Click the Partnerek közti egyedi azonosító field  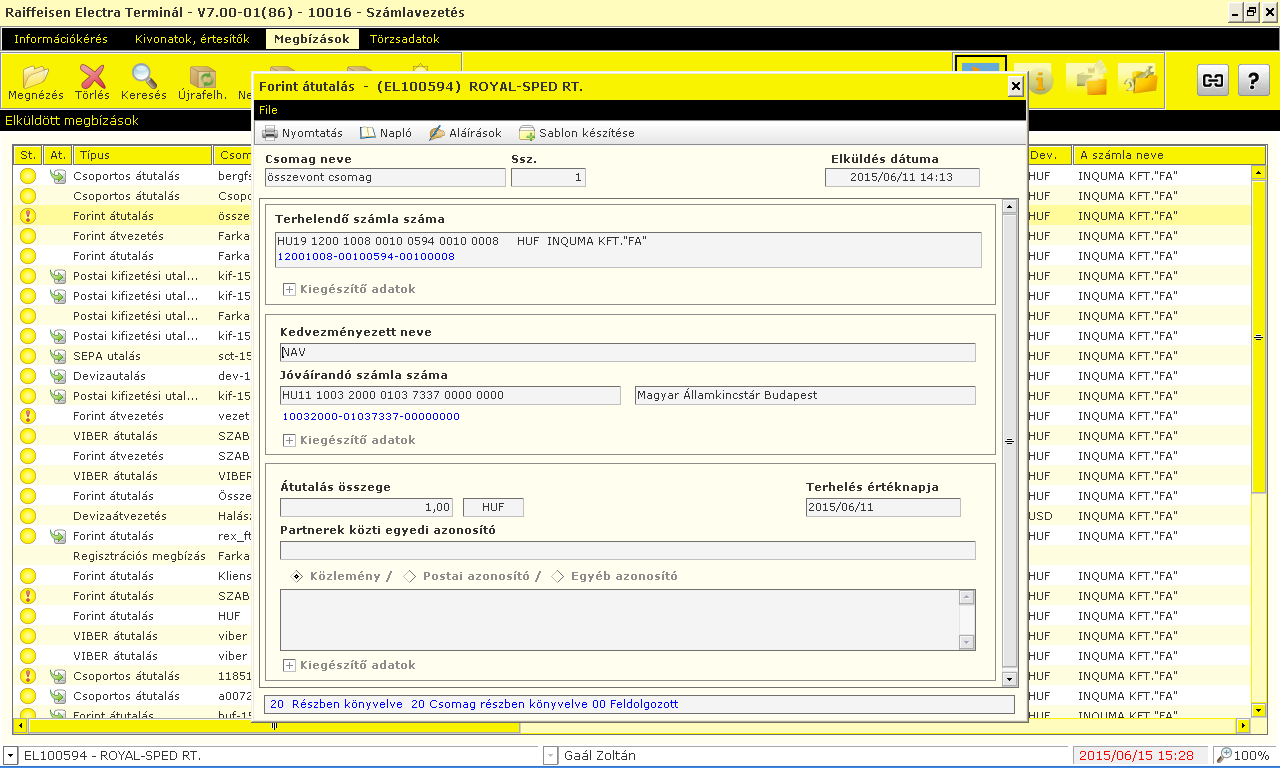click(x=627, y=550)
